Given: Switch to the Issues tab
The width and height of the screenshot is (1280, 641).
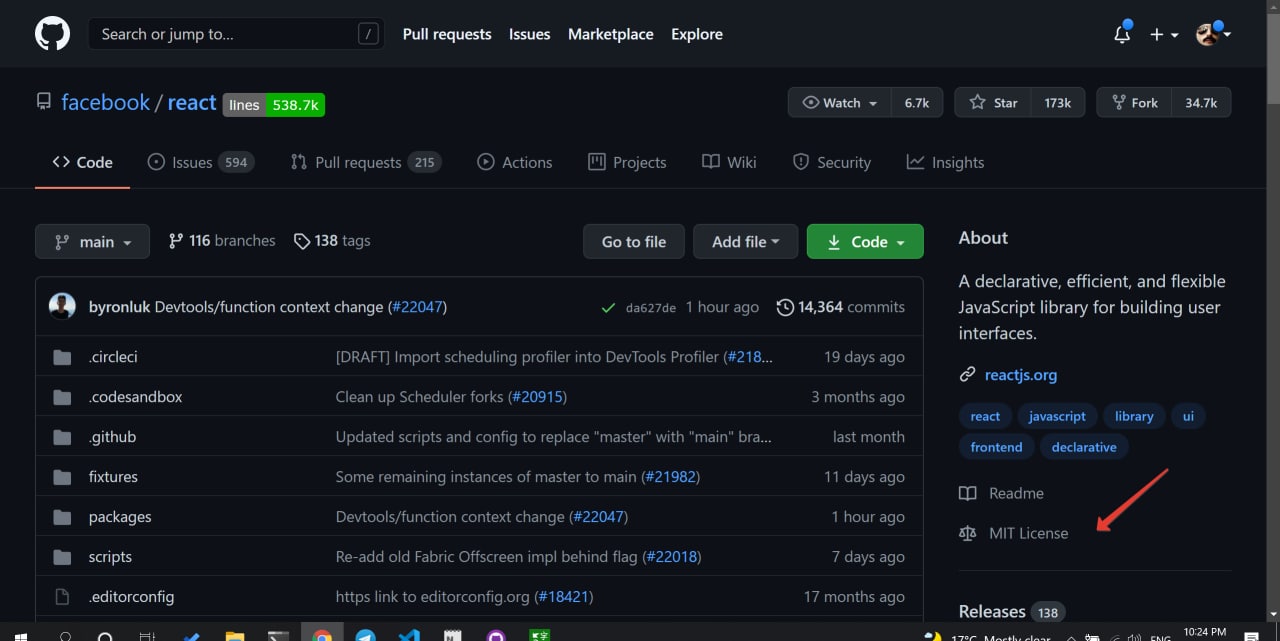Looking at the screenshot, I should click(x=200, y=162).
